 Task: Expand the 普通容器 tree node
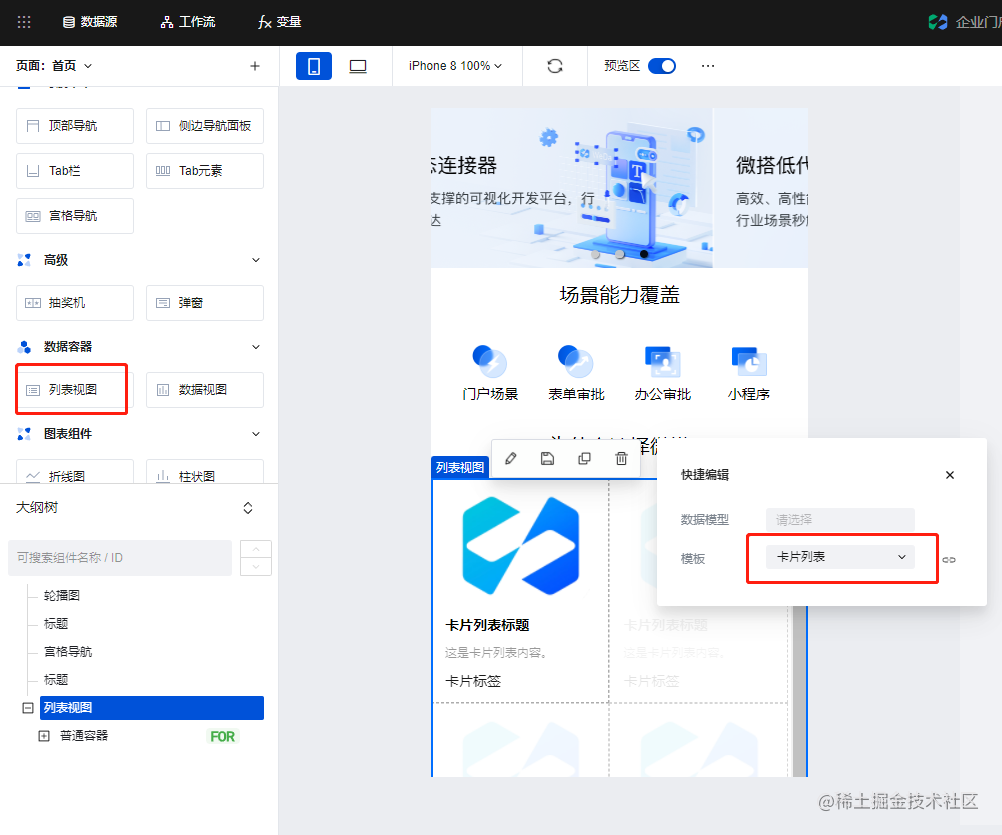(x=44, y=736)
